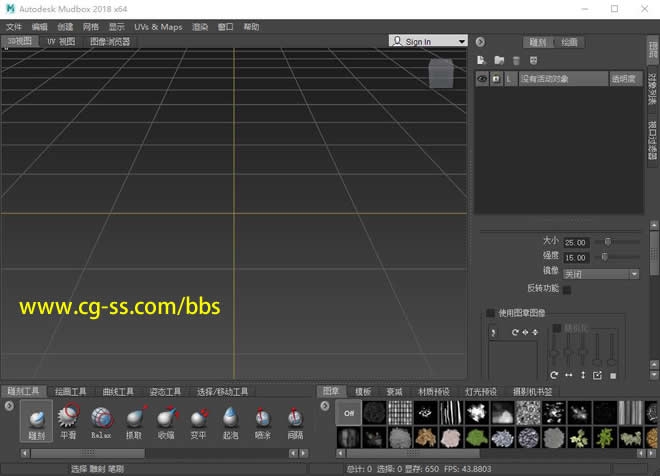Select the 平滑 smooth brush tool

68,419
